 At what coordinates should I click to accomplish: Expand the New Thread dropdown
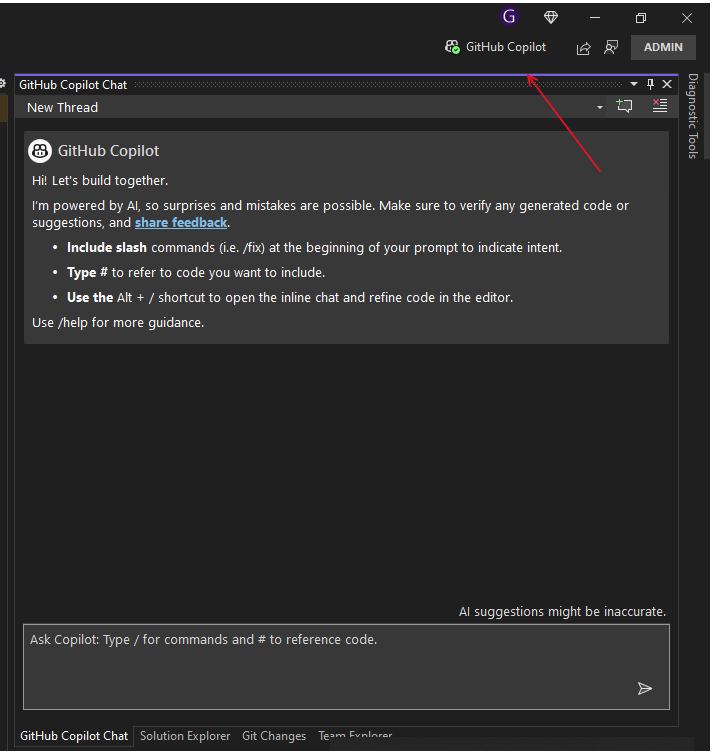[600, 107]
